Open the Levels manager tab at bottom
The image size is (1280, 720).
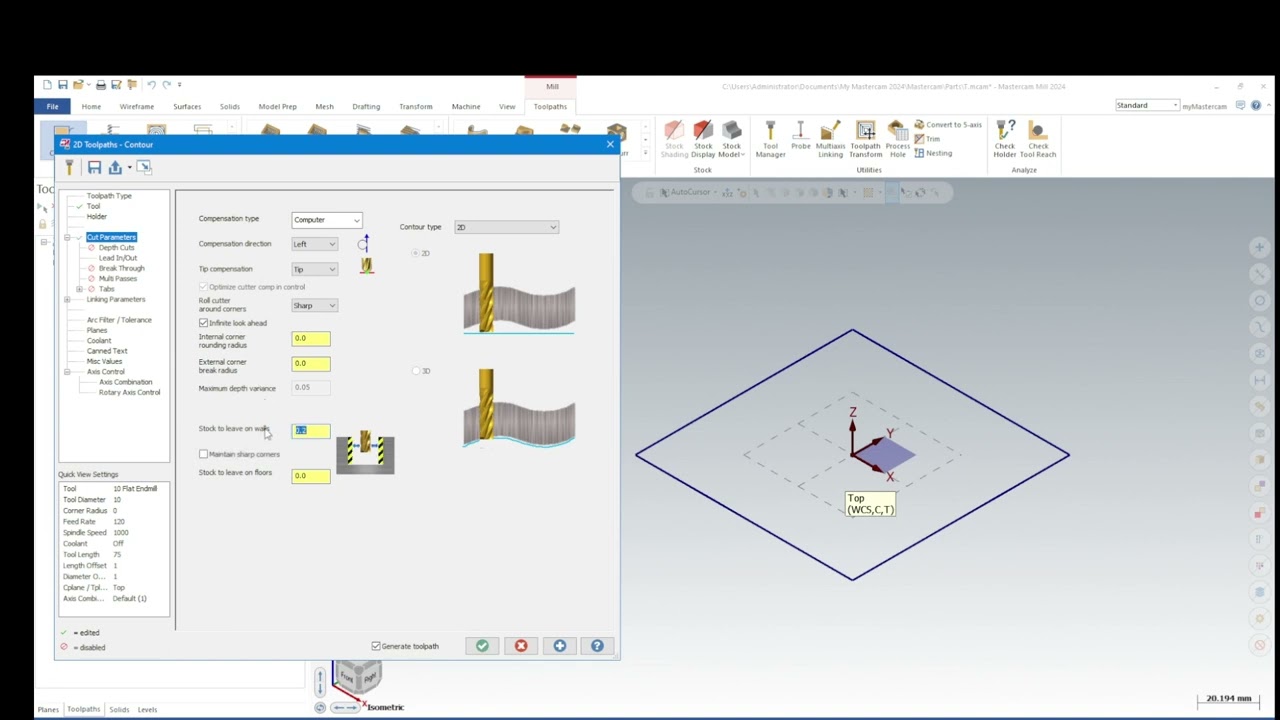(x=147, y=710)
